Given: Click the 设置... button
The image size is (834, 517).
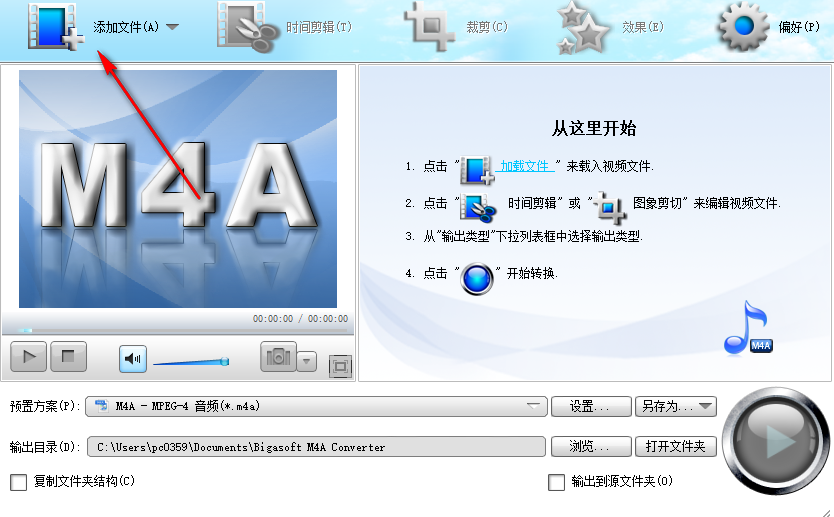Looking at the screenshot, I should (x=591, y=406).
